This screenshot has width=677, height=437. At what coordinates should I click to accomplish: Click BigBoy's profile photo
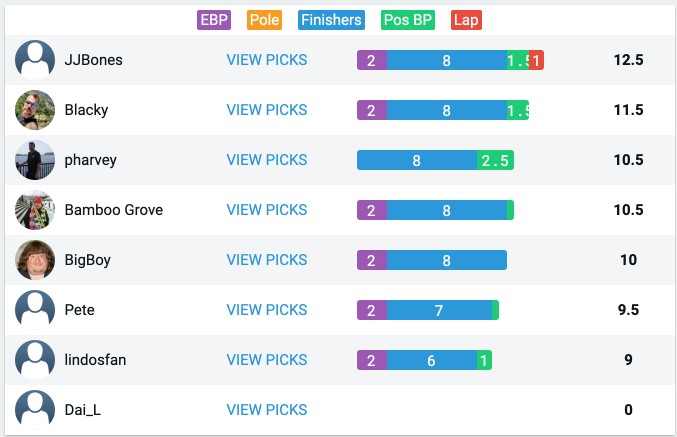(35, 260)
